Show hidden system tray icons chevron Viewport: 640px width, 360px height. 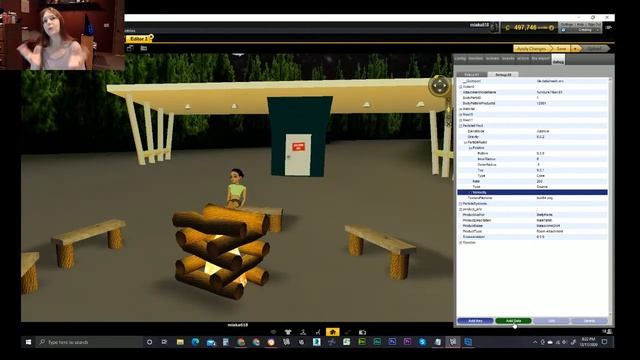[x=535, y=342]
